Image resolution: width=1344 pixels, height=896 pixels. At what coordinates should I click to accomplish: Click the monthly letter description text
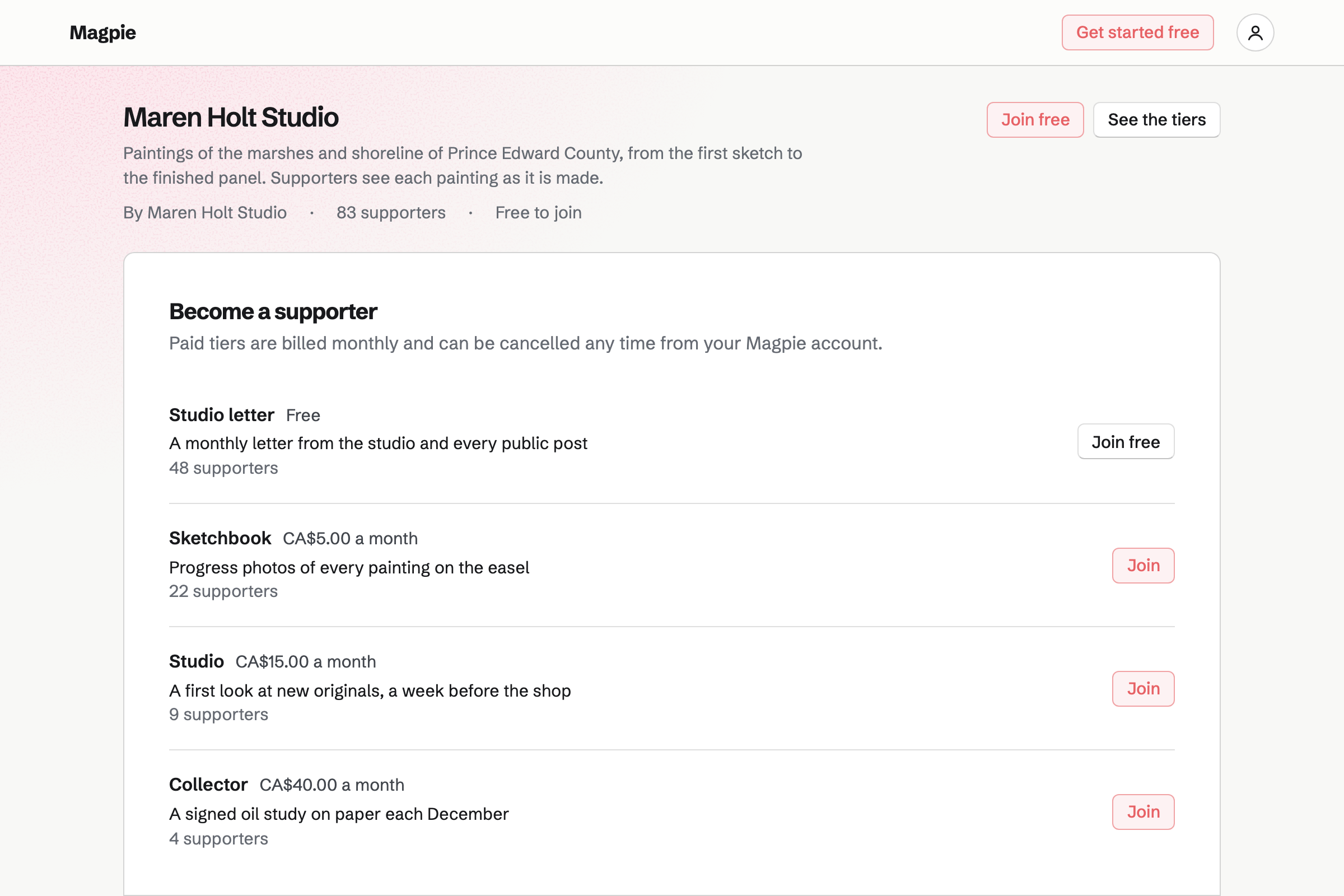[379, 444]
